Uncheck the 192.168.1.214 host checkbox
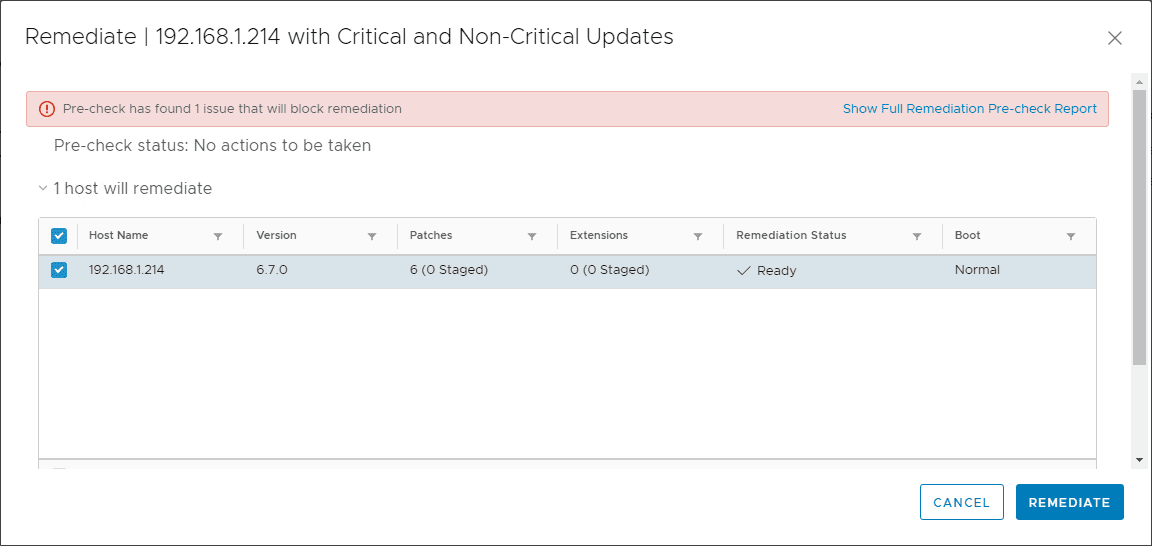Viewport: 1152px width, 546px height. click(59, 270)
